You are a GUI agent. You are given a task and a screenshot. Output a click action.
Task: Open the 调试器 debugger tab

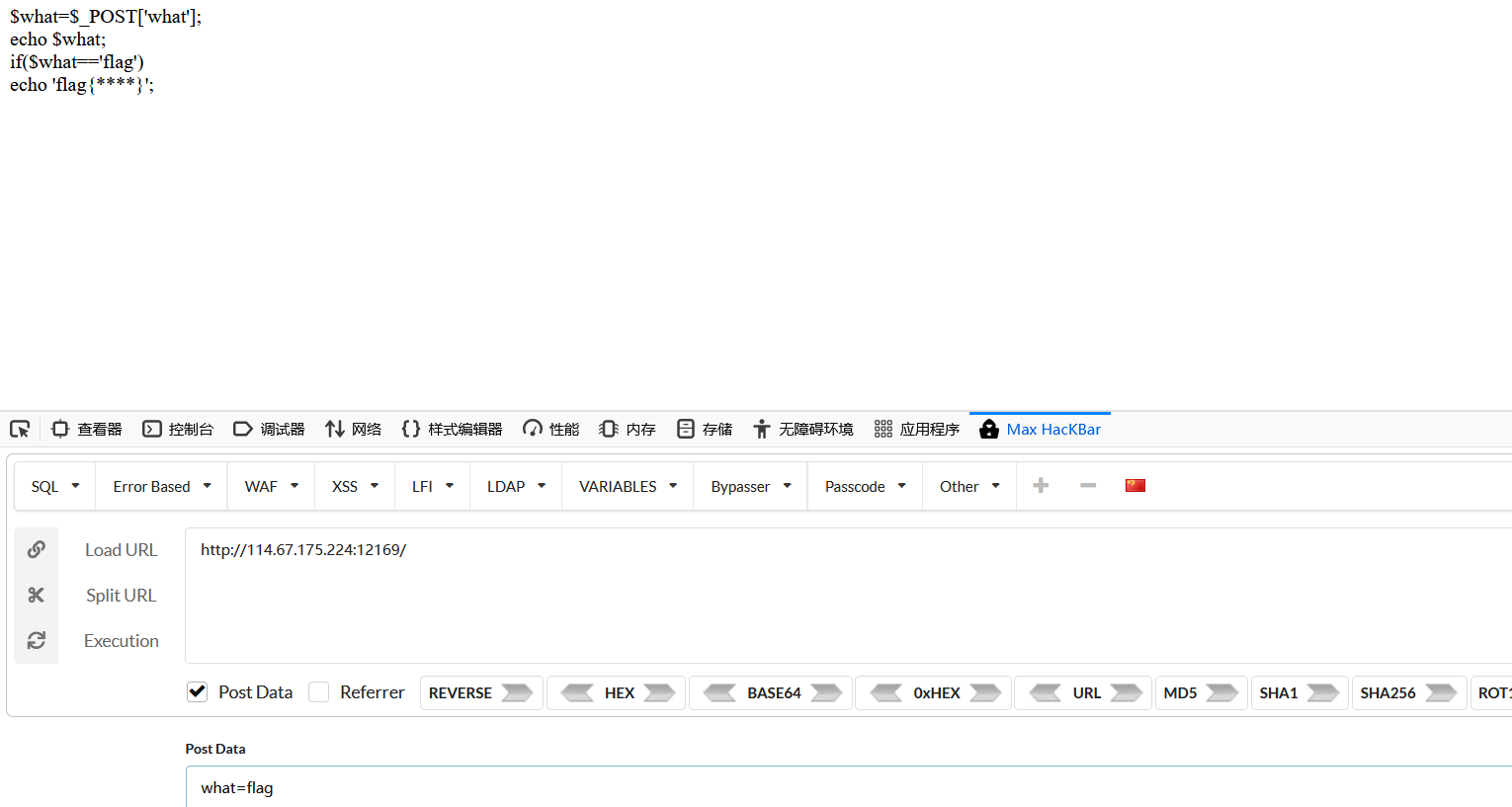click(270, 429)
